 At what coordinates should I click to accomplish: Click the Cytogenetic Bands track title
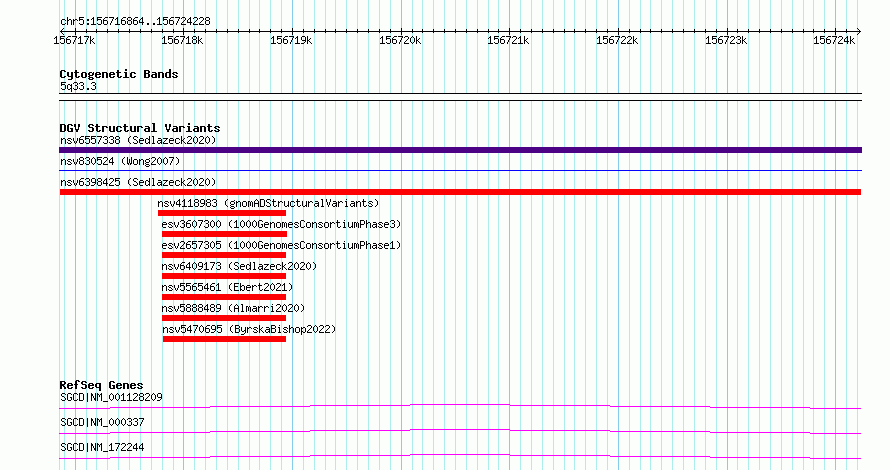119,74
